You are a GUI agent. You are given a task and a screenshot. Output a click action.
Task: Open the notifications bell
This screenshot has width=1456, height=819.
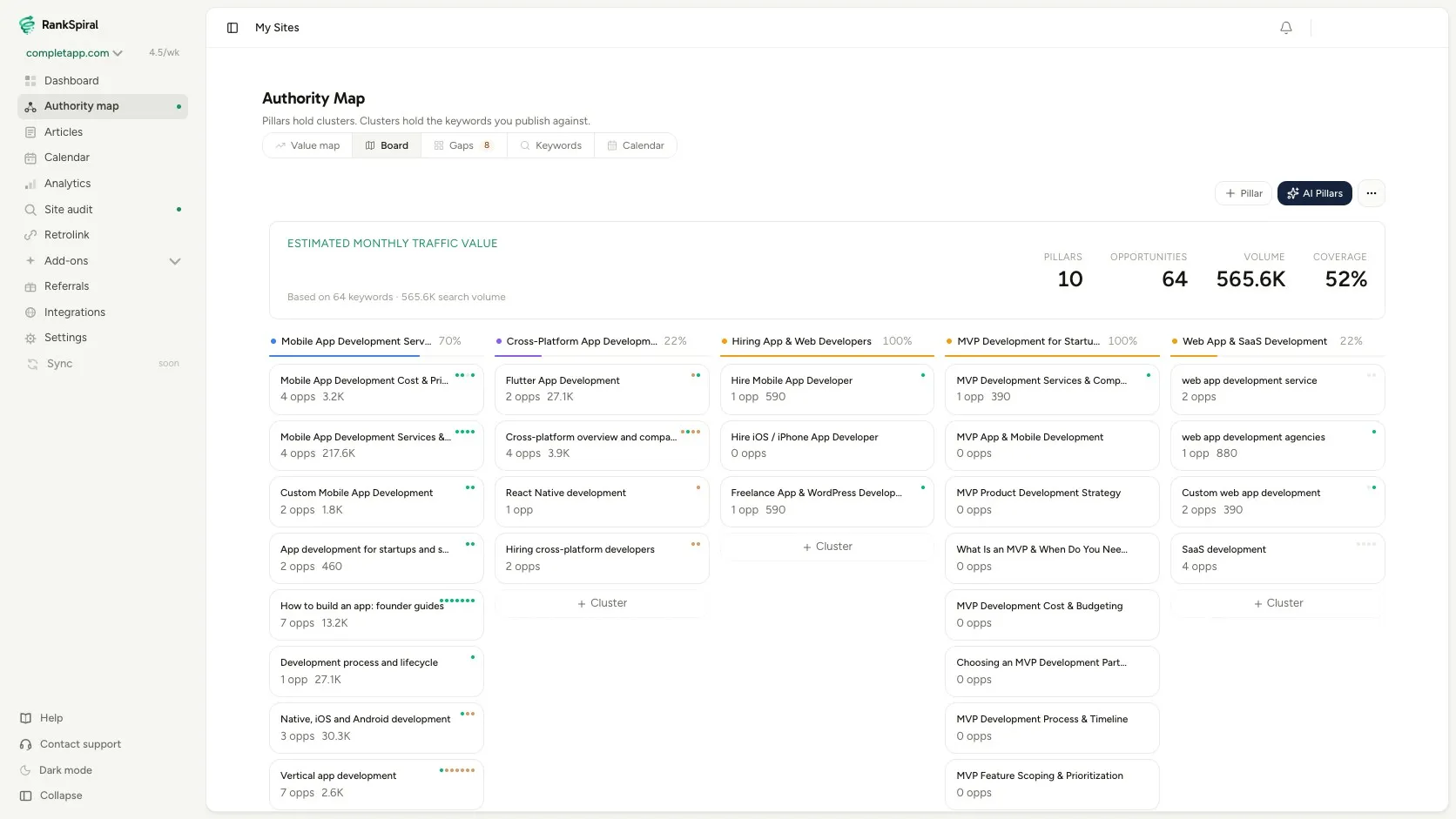(1286, 28)
